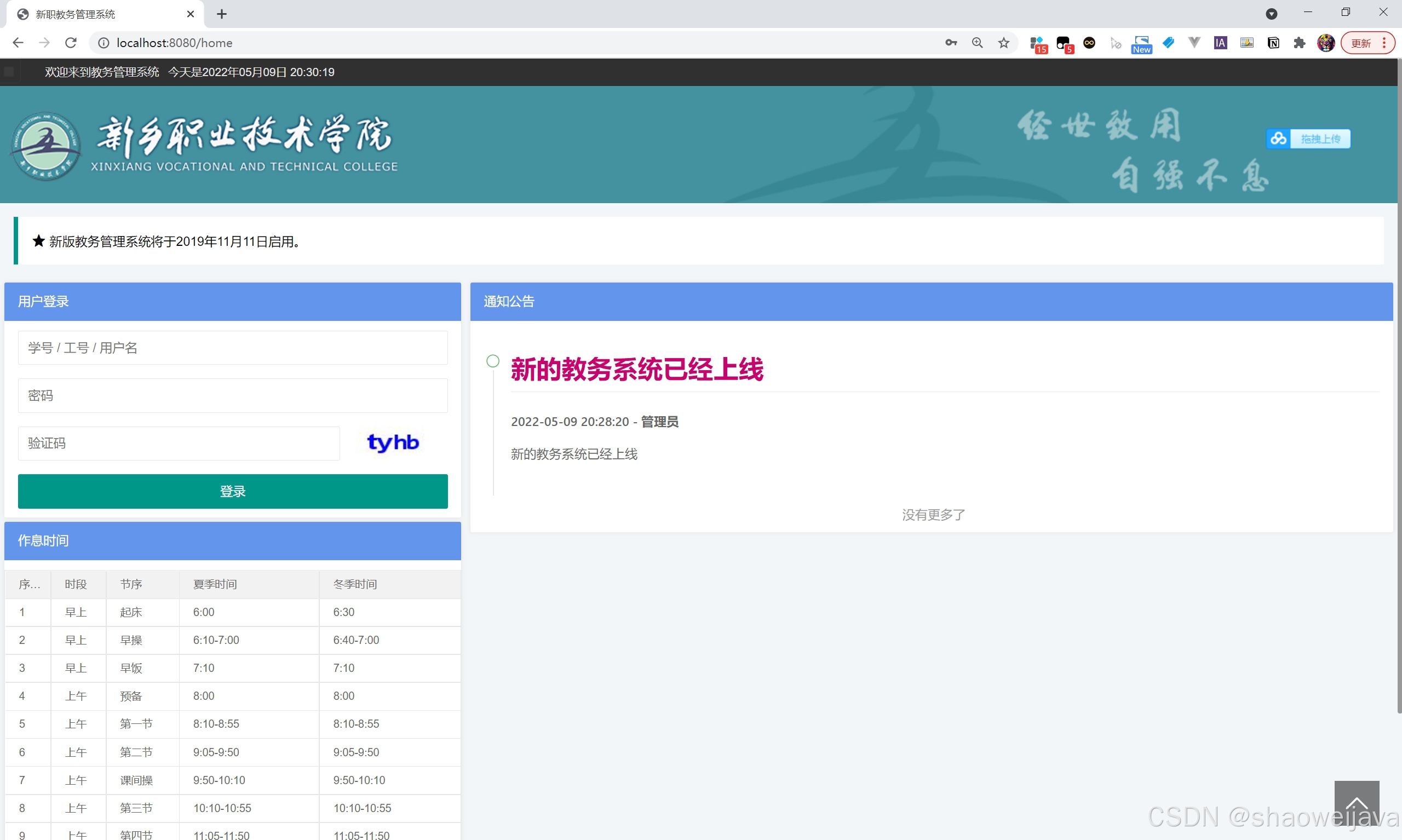Open the saved passwords key icon

point(951,43)
